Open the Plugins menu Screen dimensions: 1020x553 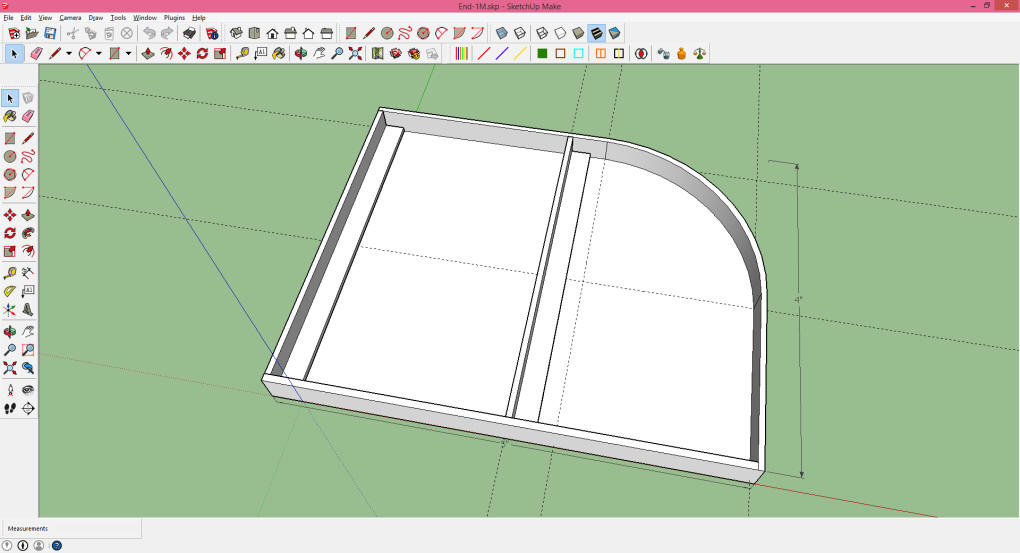point(174,18)
